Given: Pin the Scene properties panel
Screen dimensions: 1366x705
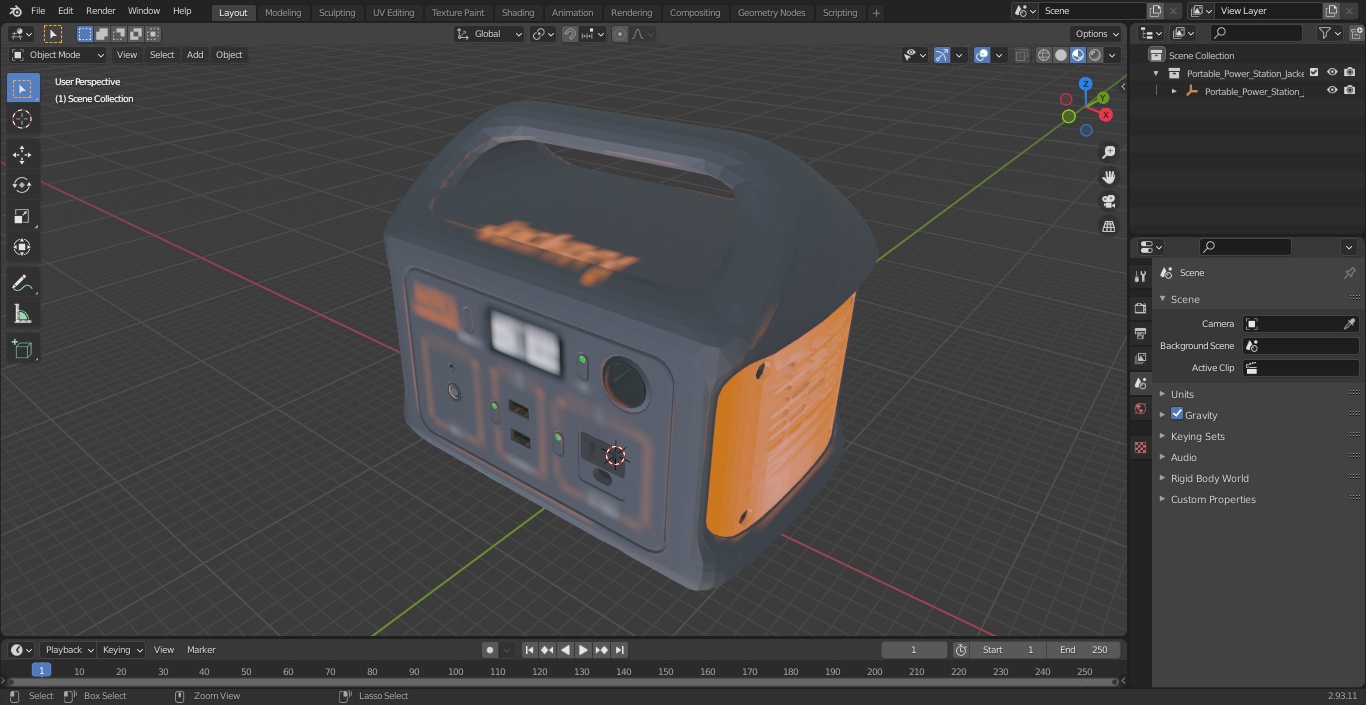Looking at the screenshot, I should [1349, 272].
